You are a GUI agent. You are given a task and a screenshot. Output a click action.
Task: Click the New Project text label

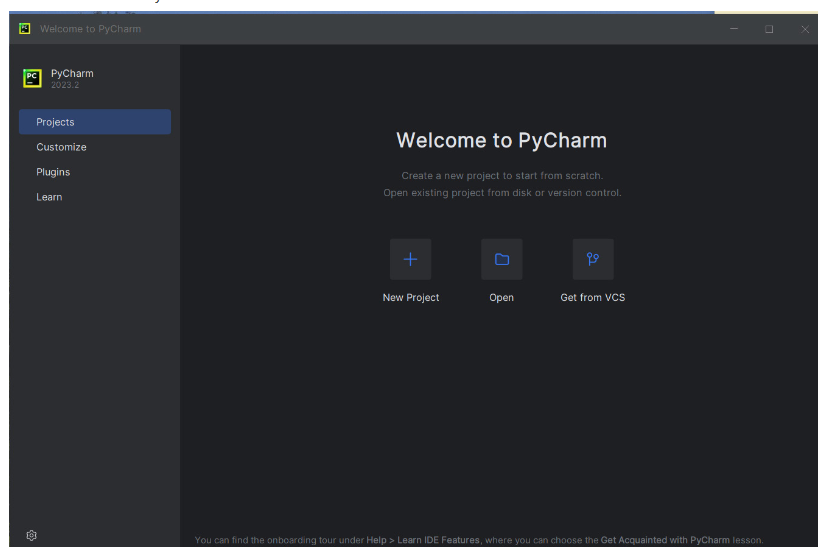pyautogui.click(x=411, y=298)
